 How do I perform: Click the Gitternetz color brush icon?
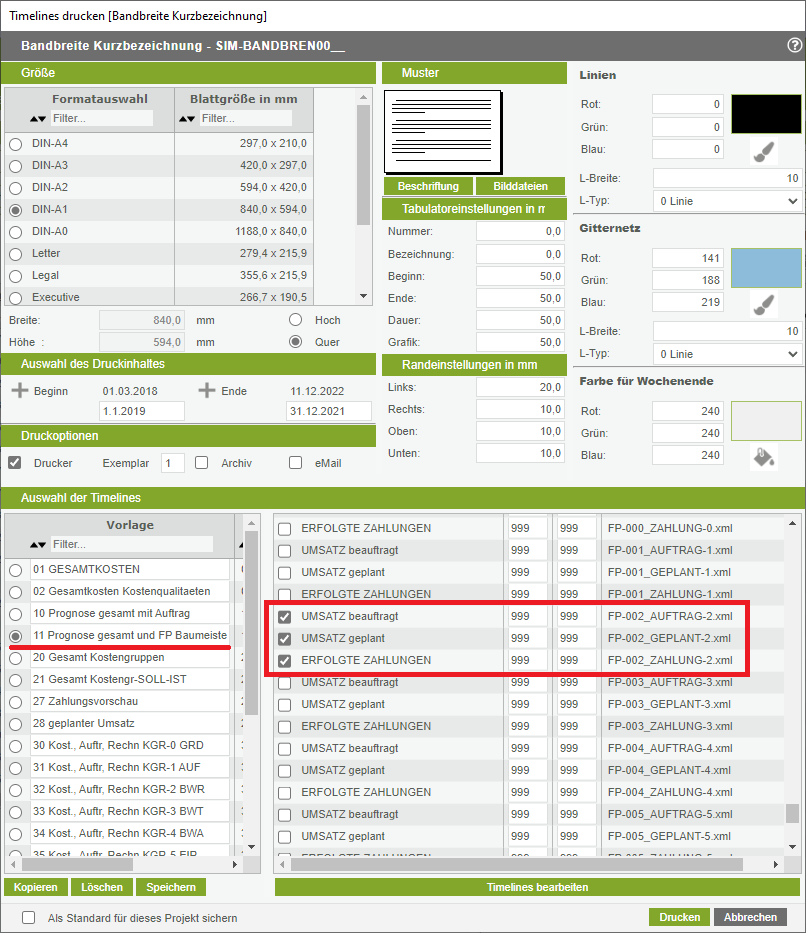point(764,304)
